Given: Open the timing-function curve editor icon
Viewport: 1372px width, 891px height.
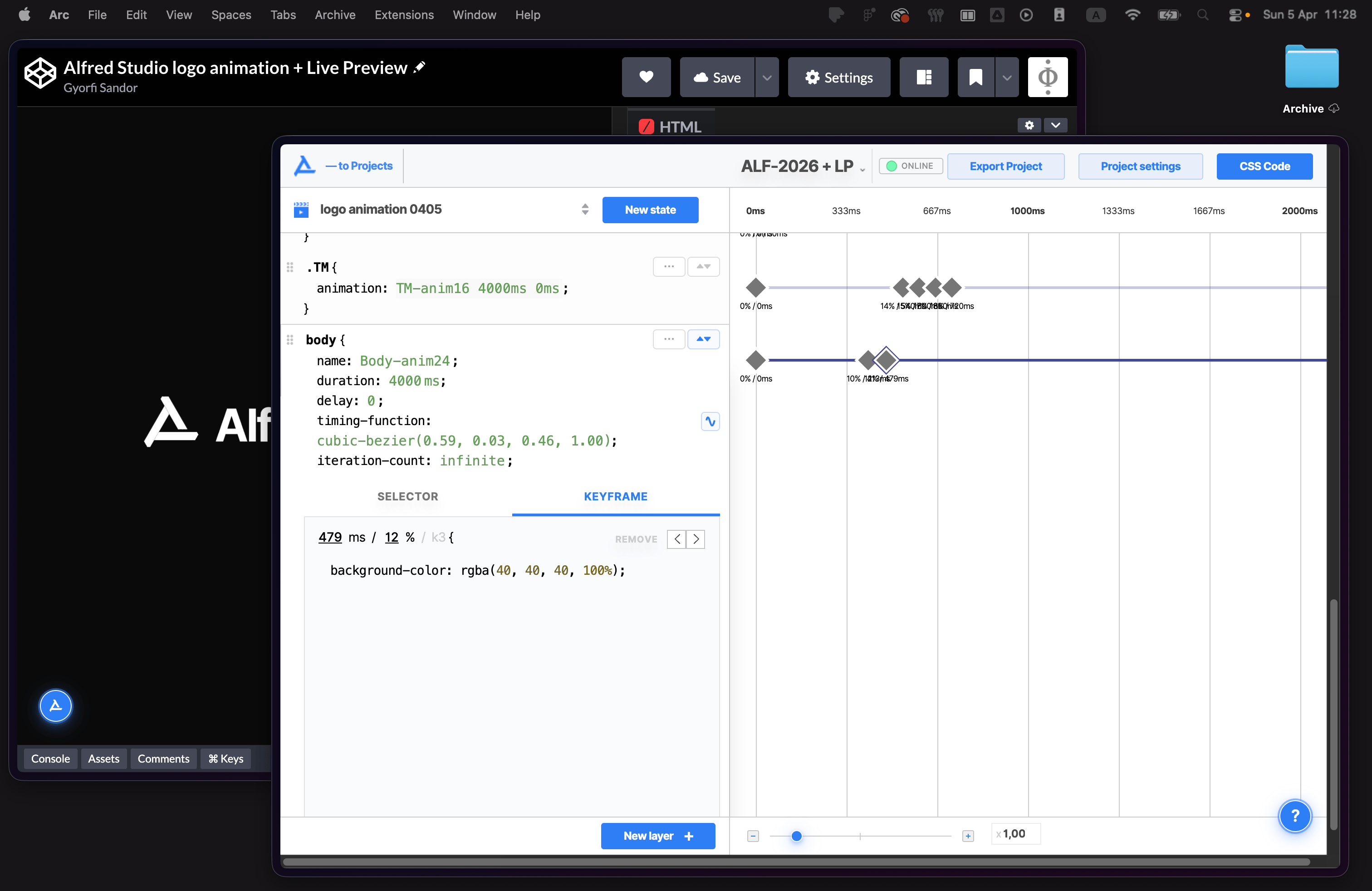Looking at the screenshot, I should click(710, 421).
